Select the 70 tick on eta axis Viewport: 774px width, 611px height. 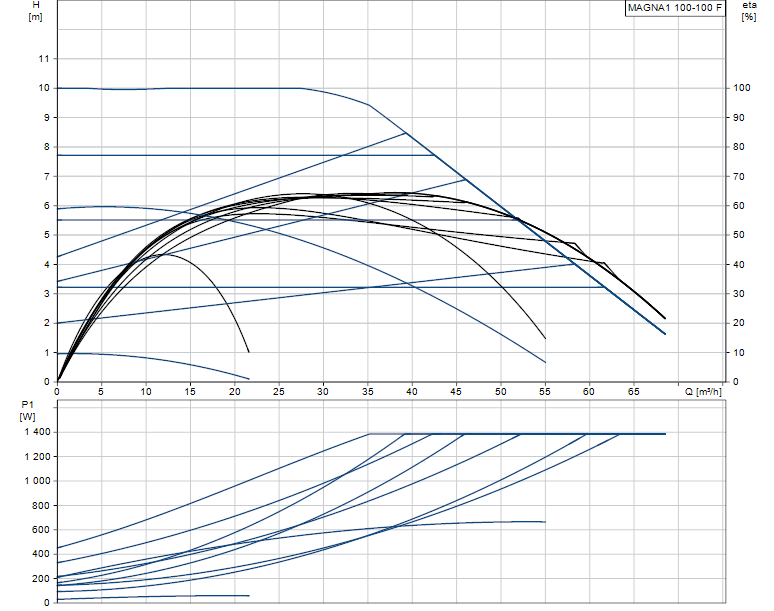tap(738, 176)
